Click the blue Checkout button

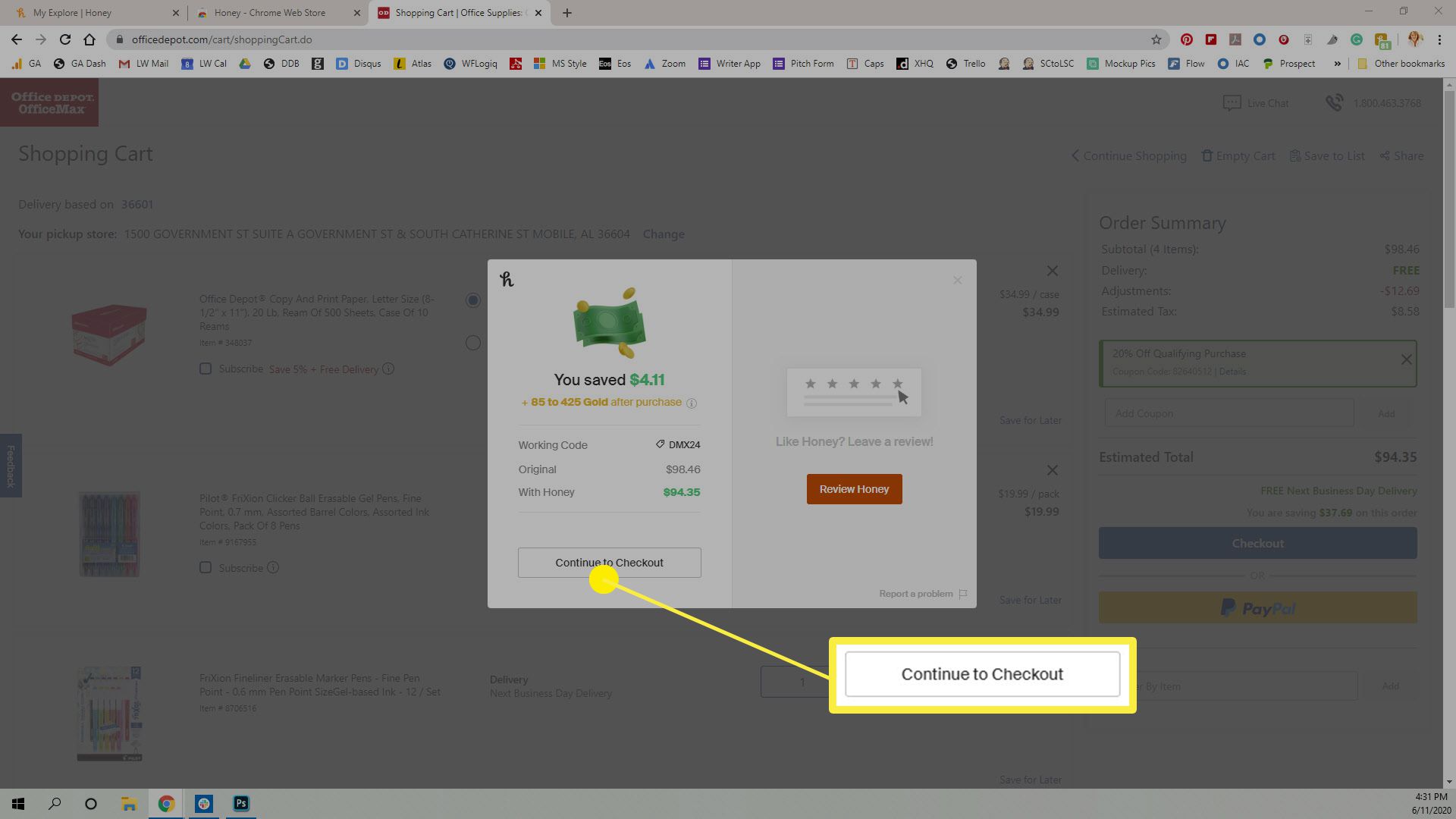1257,543
